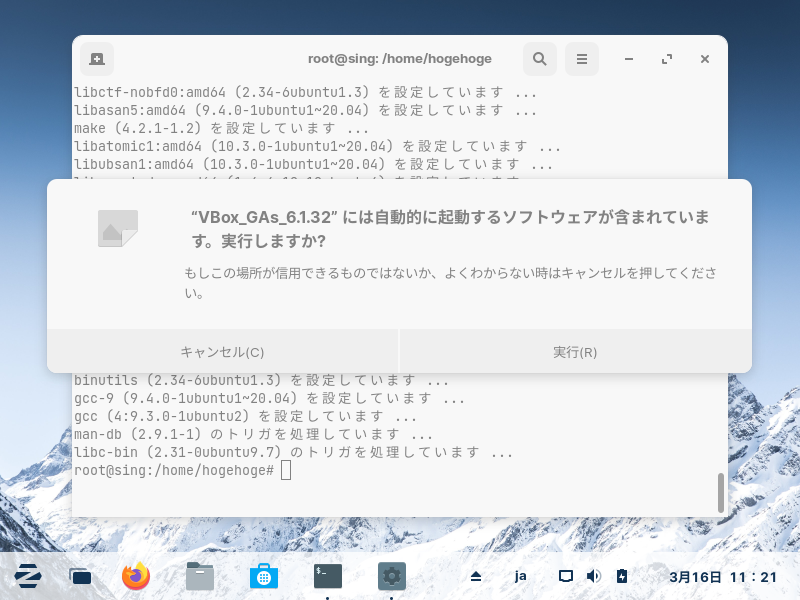Open the volume speaker indicator

pos(593,577)
